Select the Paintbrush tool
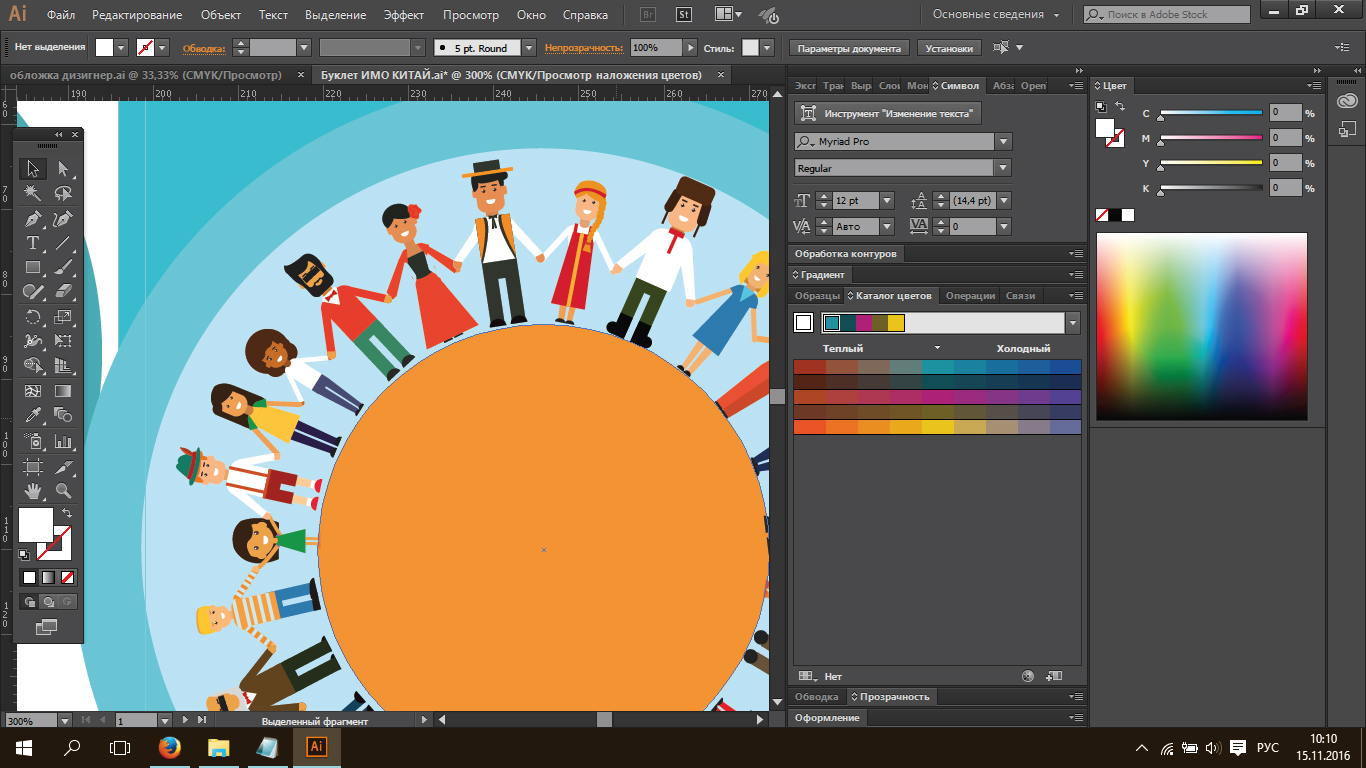 tap(63, 267)
